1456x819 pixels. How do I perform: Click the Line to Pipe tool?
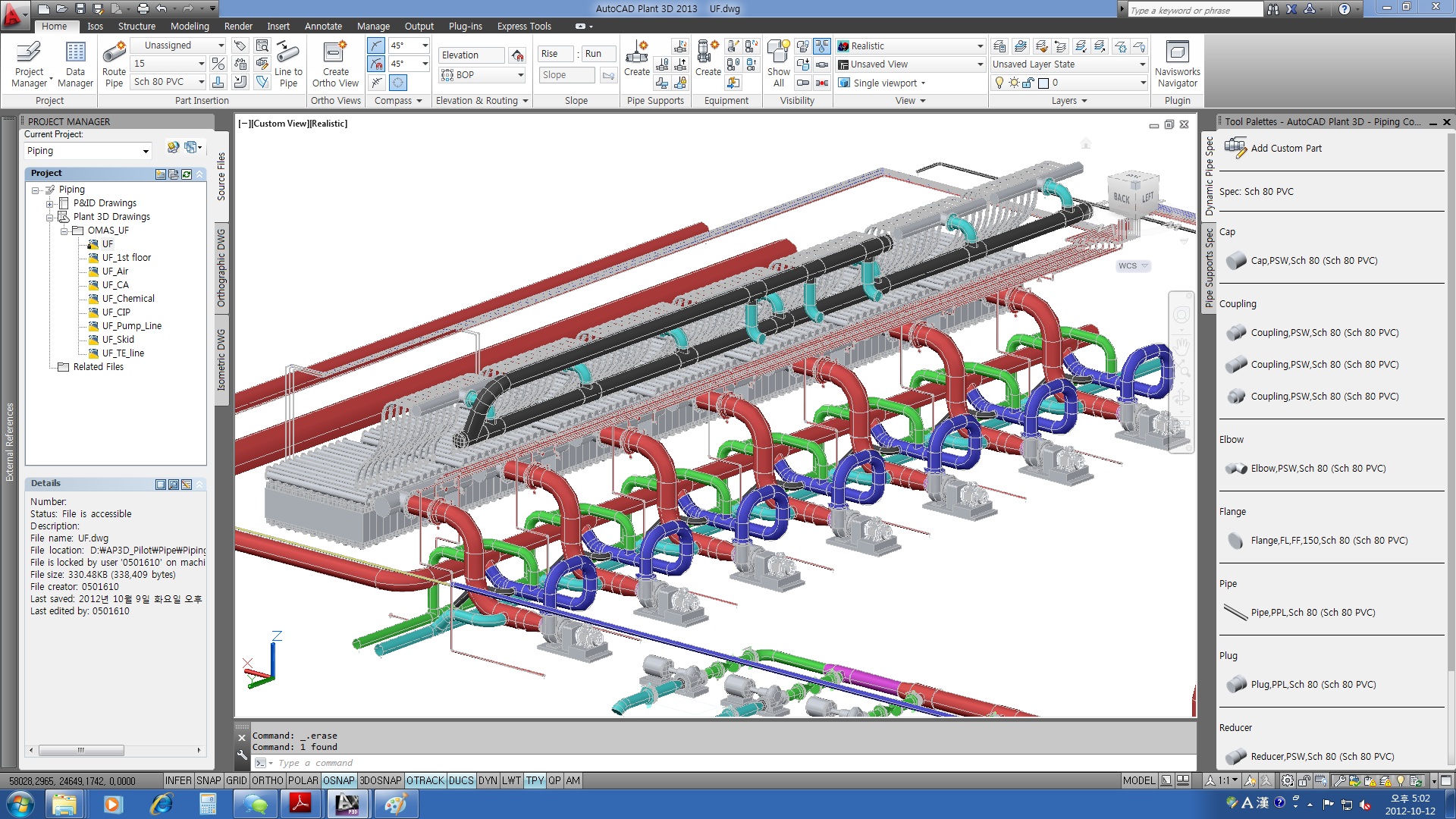[x=288, y=64]
